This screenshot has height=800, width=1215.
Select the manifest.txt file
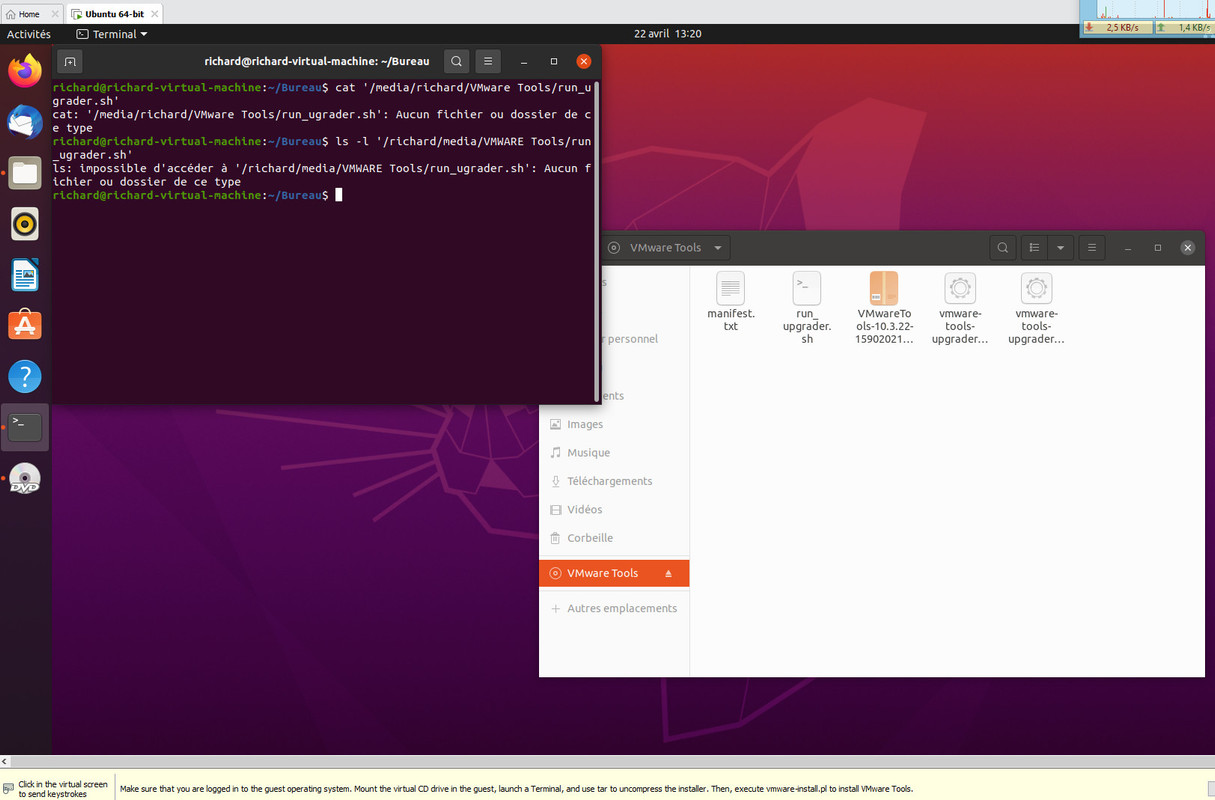(731, 301)
